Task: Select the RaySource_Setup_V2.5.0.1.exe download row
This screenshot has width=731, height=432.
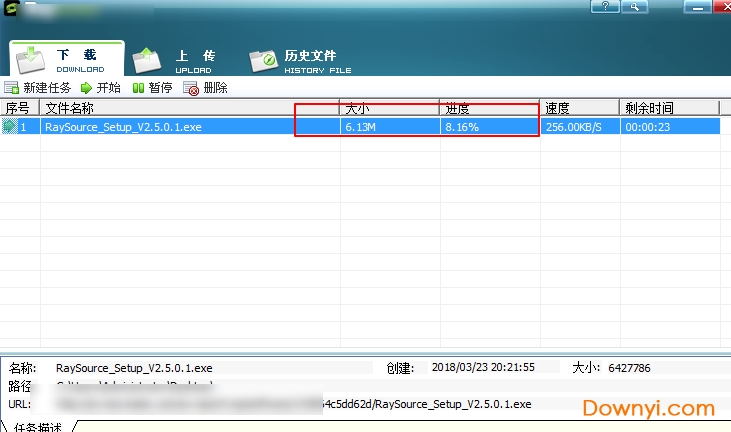Action: point(124,127)
